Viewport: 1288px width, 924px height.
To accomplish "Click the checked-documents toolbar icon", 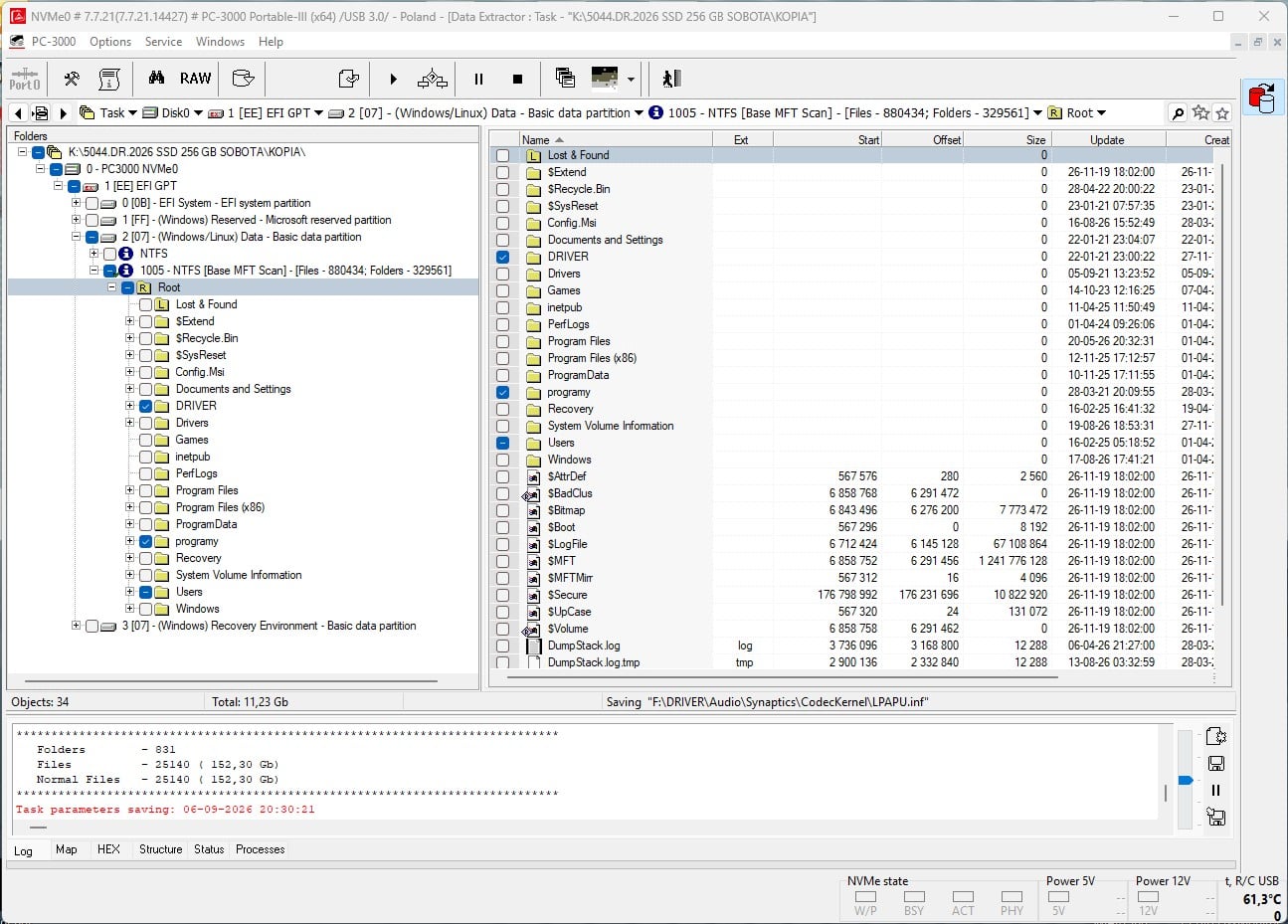I will [x=348, y=79].
